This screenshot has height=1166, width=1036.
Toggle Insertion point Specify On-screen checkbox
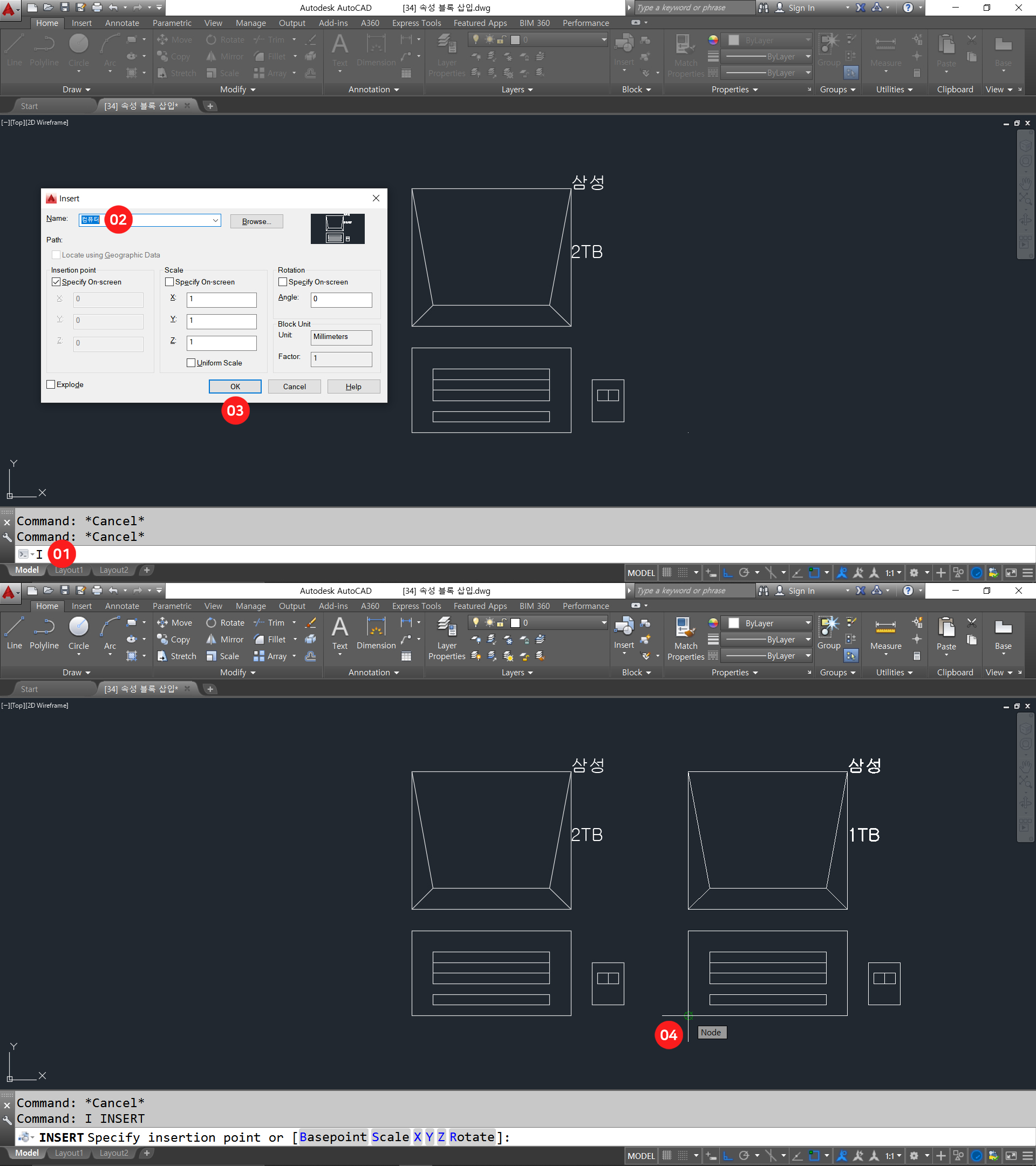coord(56,282)
